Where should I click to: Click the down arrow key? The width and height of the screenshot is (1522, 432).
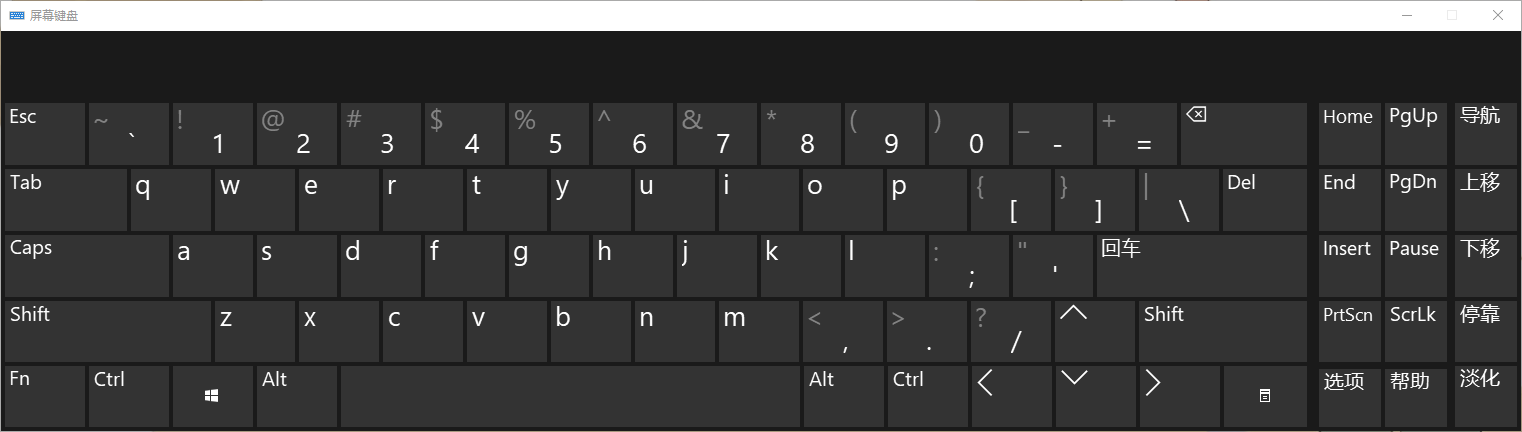[x=1096, y=396]
